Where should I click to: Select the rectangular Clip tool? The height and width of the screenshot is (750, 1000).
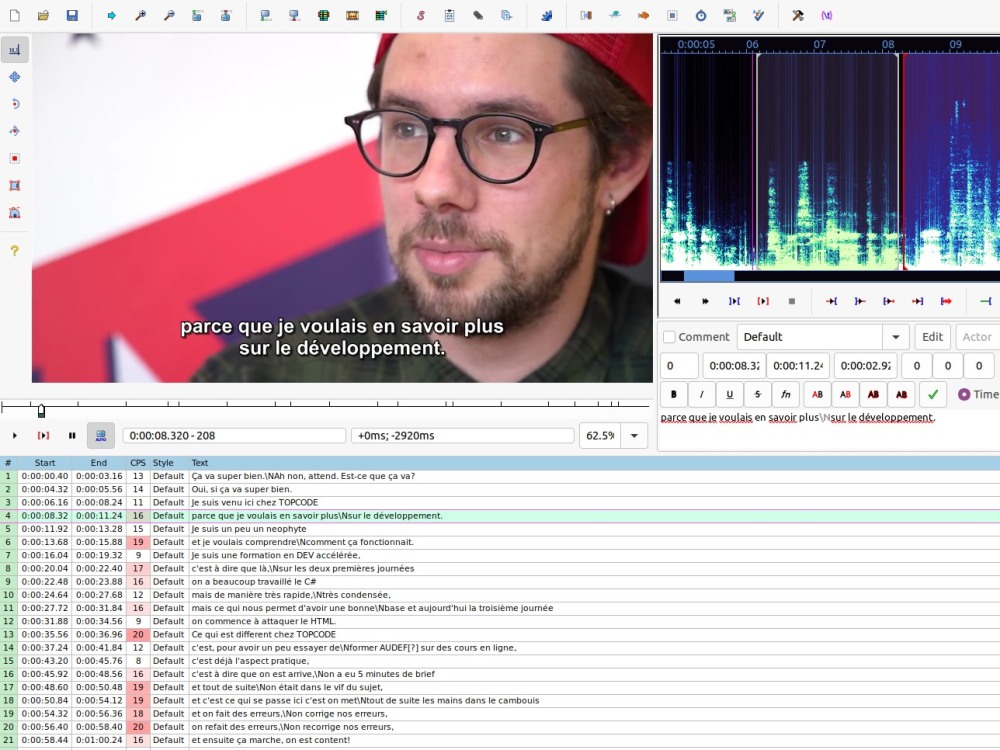(15, 186)
